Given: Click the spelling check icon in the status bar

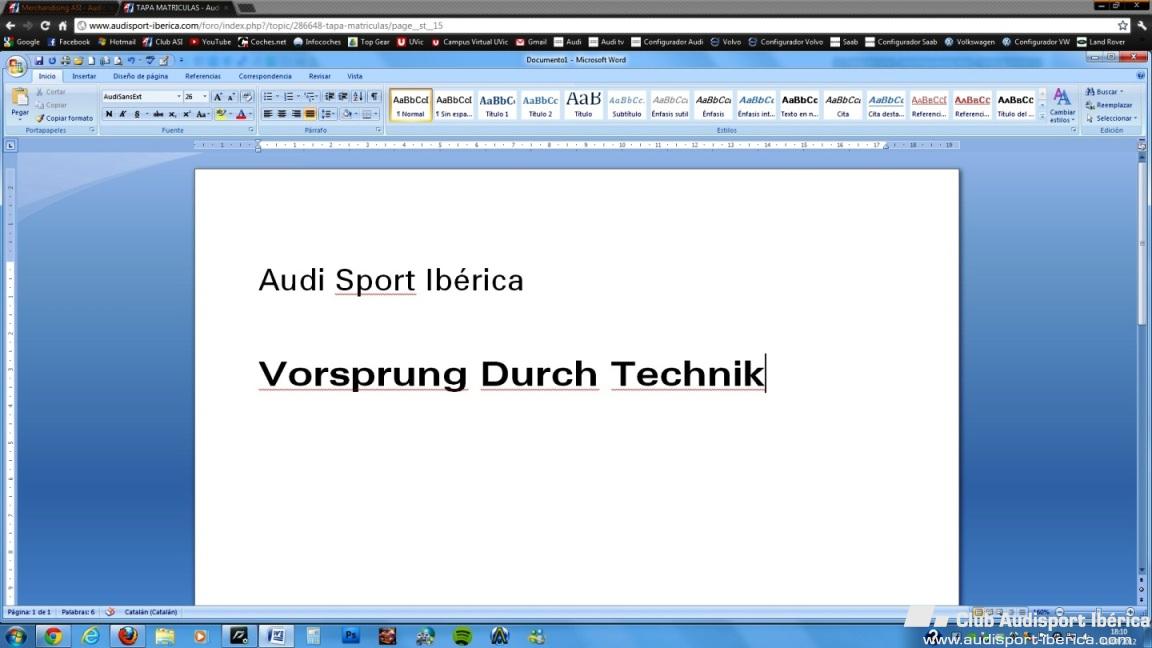Looking at the screenshot, I should click(109, 612).
